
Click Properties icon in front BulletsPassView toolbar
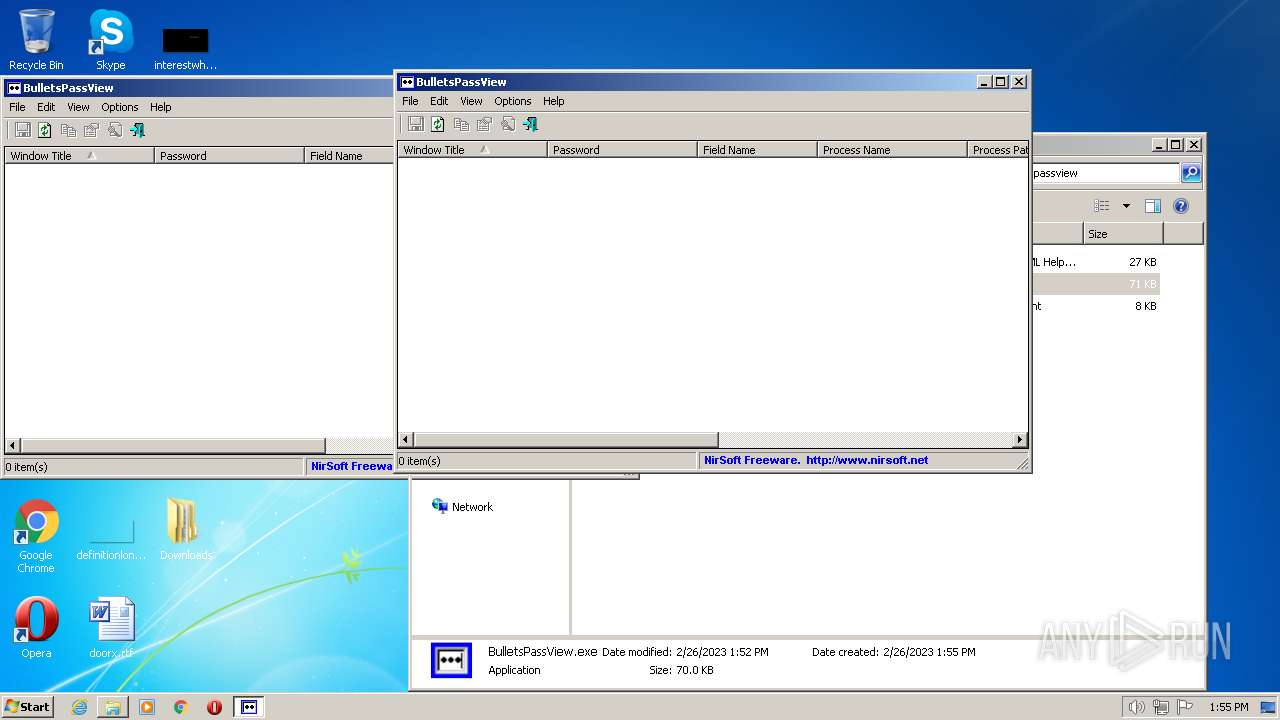[x=484, y=124]
